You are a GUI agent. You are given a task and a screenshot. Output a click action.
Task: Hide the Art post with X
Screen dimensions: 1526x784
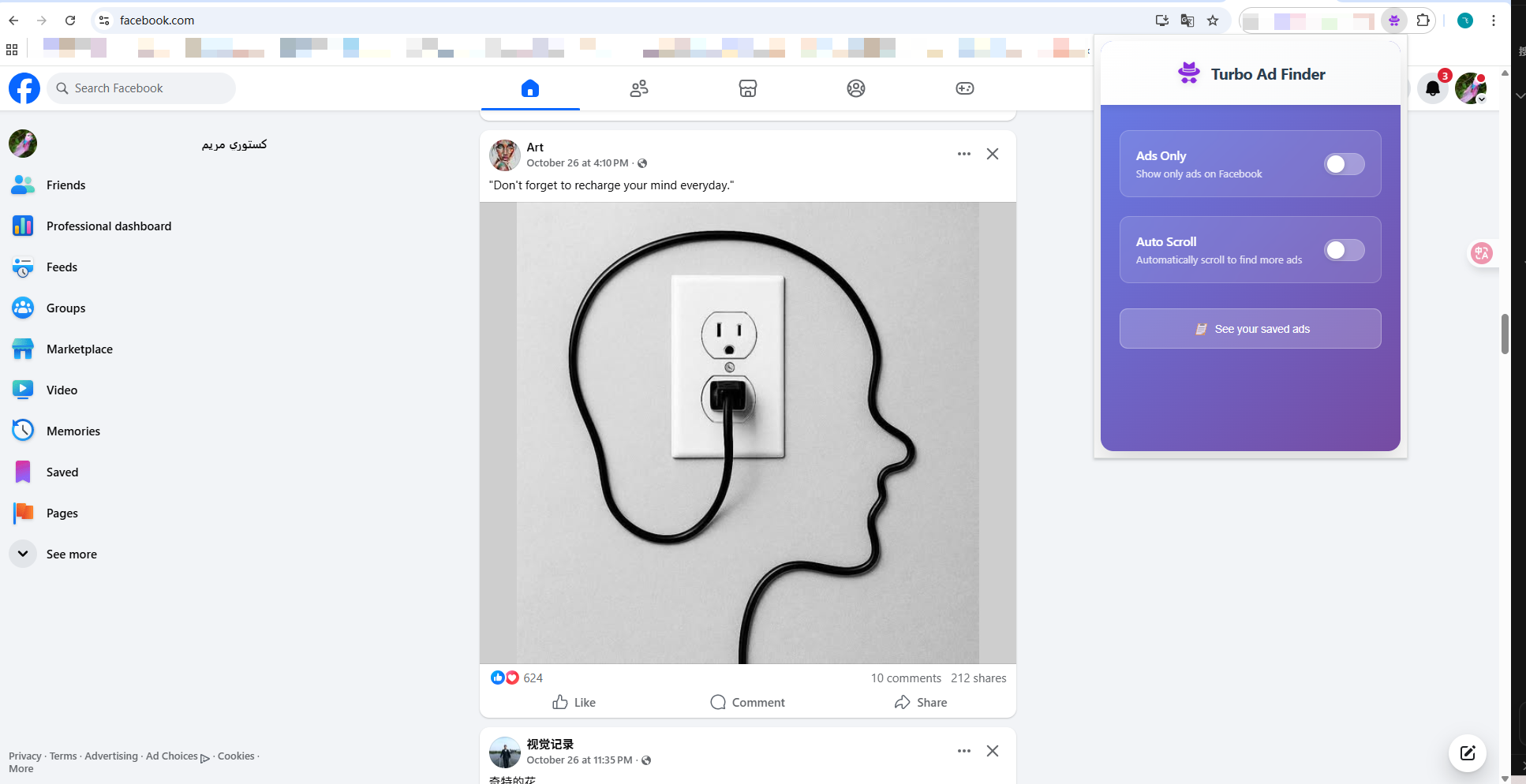992,154
